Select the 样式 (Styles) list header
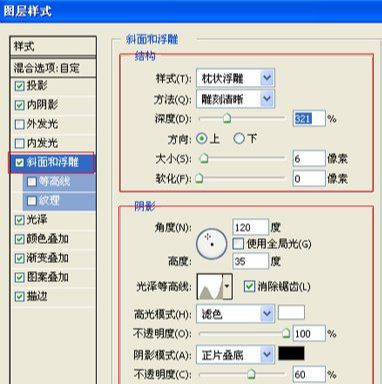This screenshot has height=384, width=382. pyautogui.click(x=53, y=46)
